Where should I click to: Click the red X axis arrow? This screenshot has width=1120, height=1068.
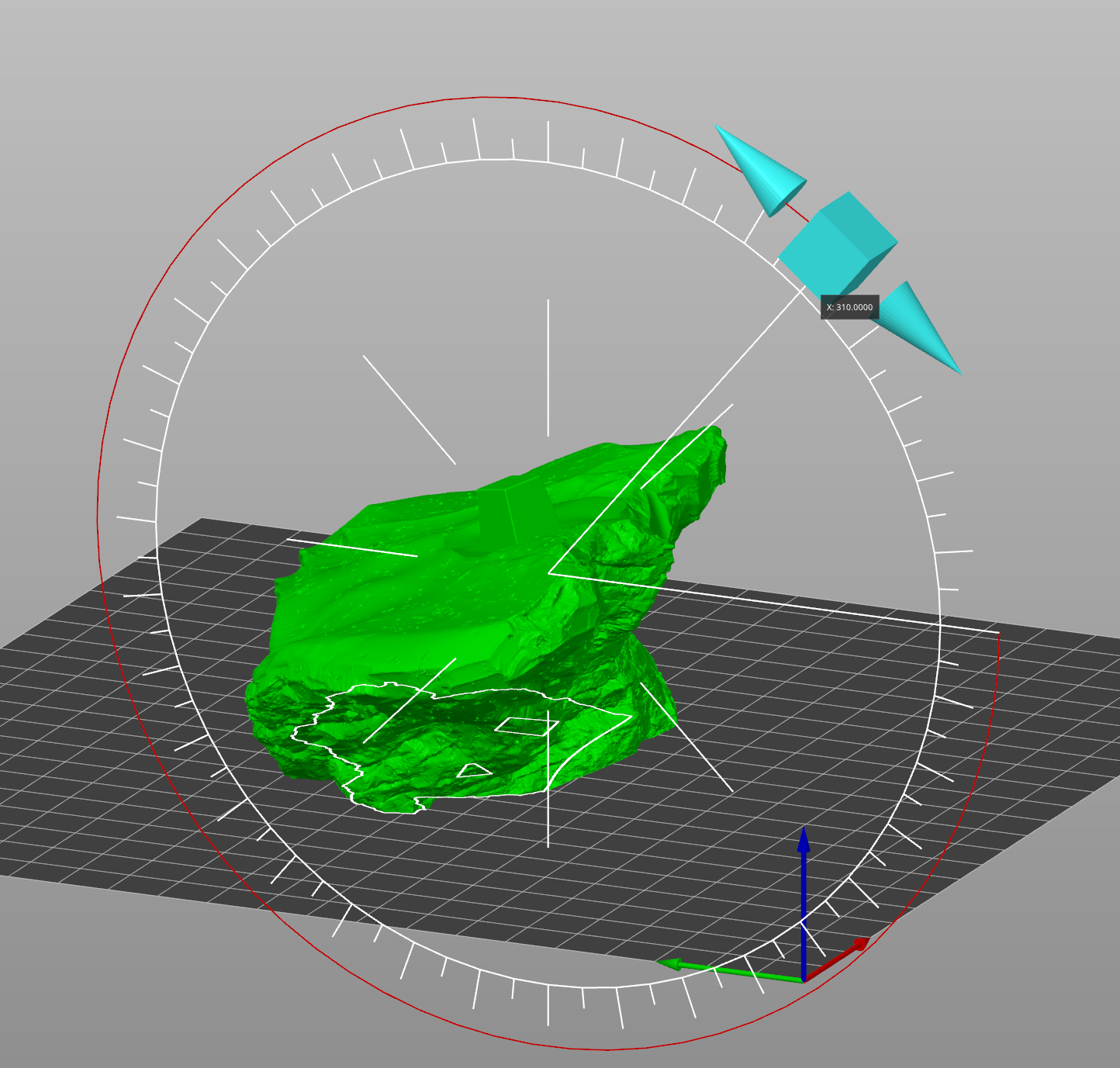coord(836,960)
